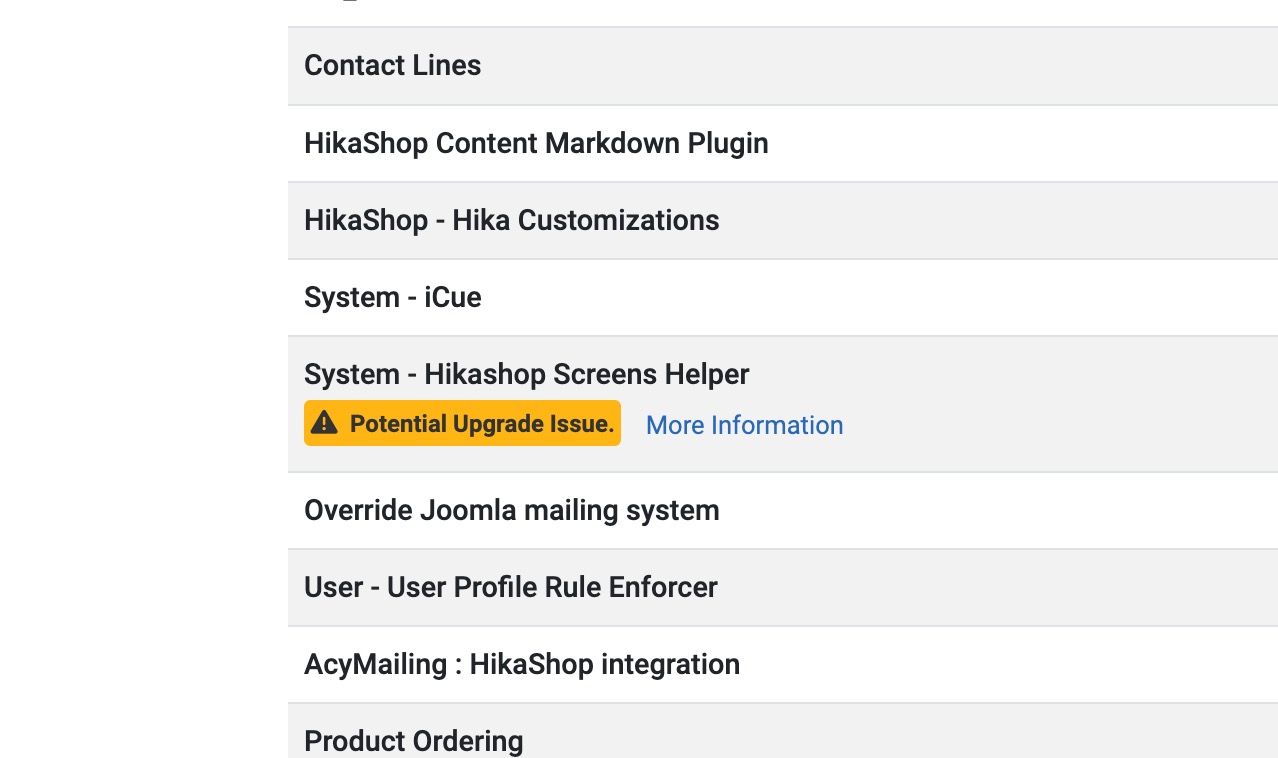1278x758 pixels.
Task: Select AcyMailing : HikaShop integration row
Action: pos(783,665)
